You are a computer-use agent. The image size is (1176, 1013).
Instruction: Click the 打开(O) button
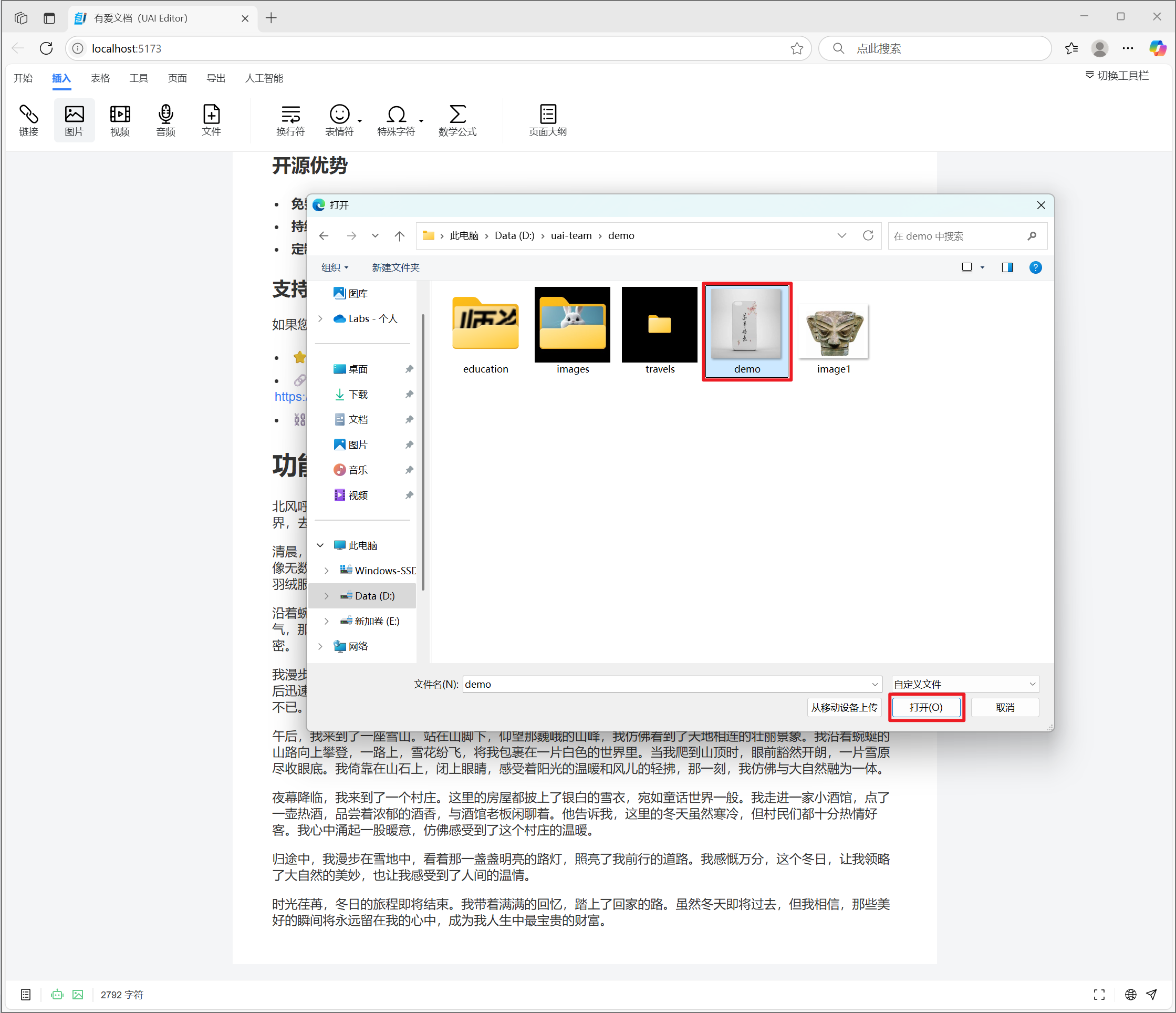pos(927,708)
